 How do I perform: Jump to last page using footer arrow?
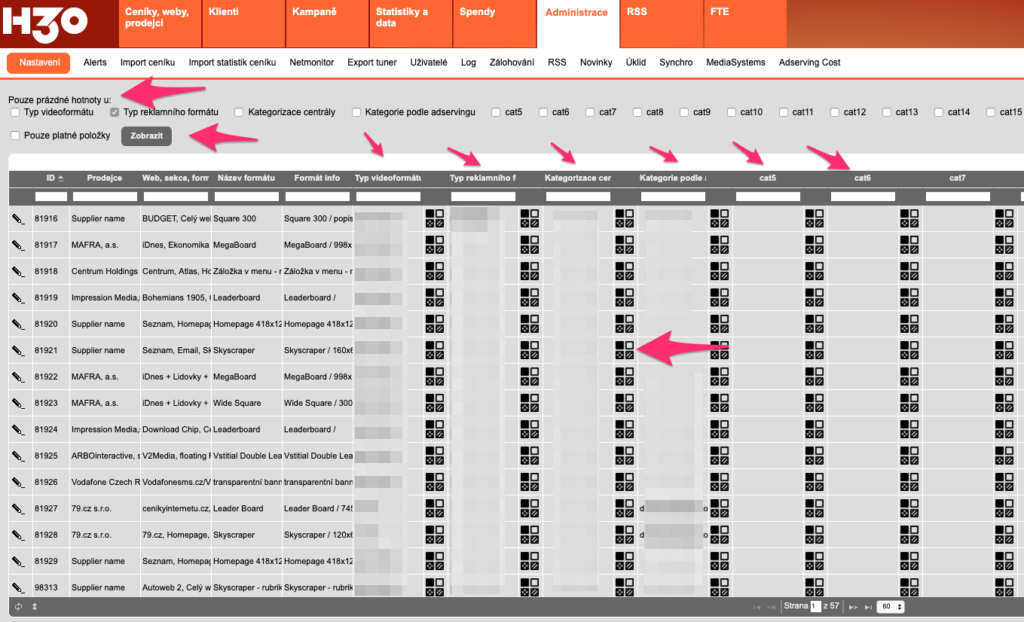click(868, 607)
